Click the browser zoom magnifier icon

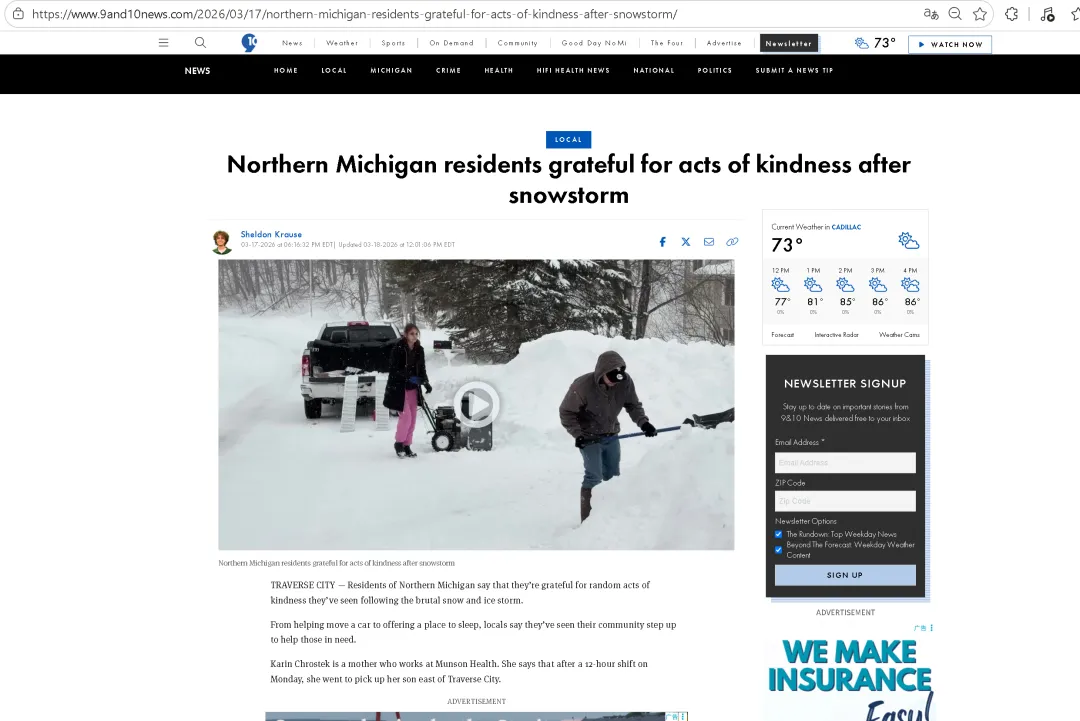(x=955, y=14)
